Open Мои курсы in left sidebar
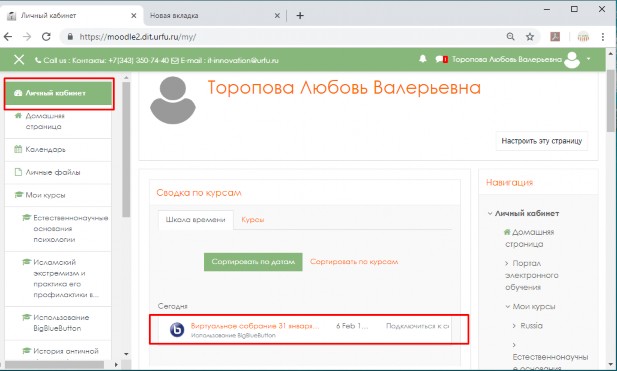The width and height of the screenshot is (617, 371). 59,195
